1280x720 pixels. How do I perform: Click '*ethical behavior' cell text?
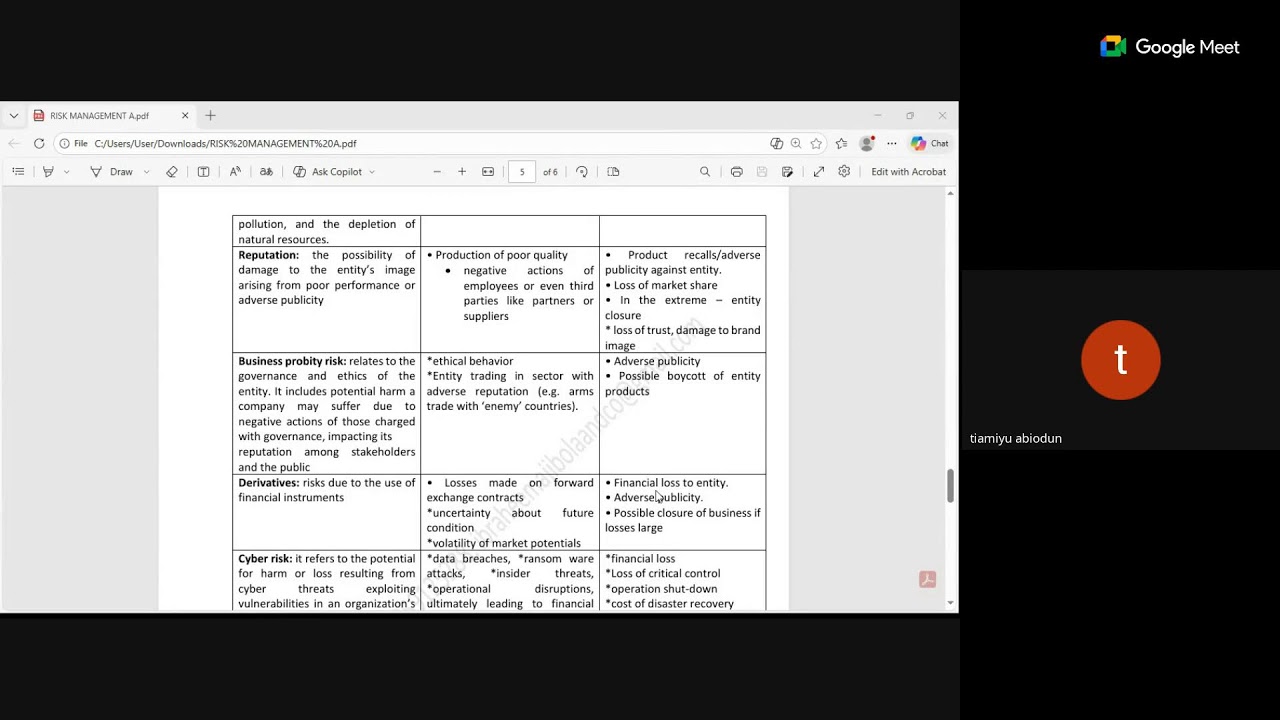click(470, 361)
